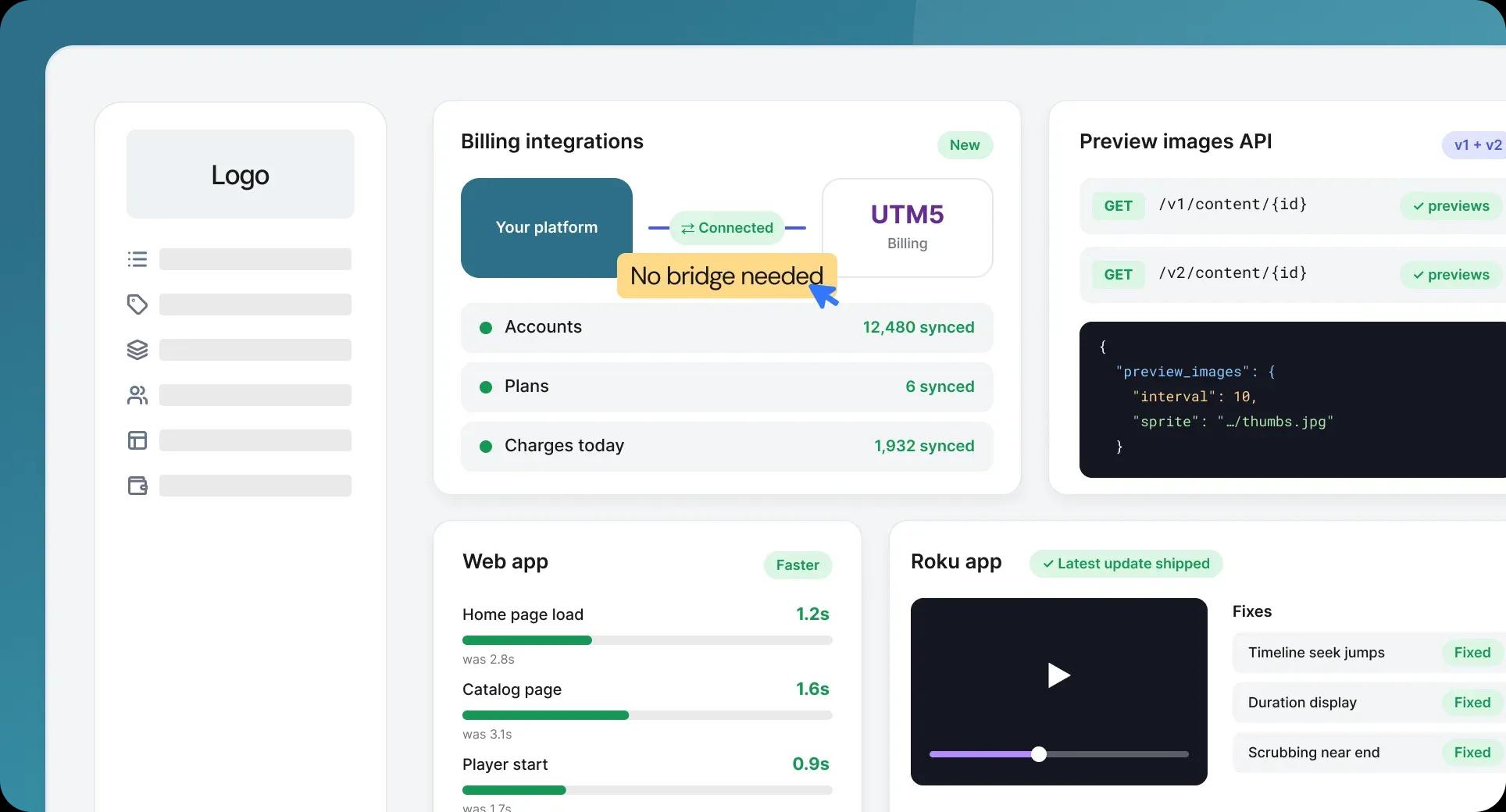Click the Home page load progress bar
Screen dimensions: 1506x812
coord(648,640)
